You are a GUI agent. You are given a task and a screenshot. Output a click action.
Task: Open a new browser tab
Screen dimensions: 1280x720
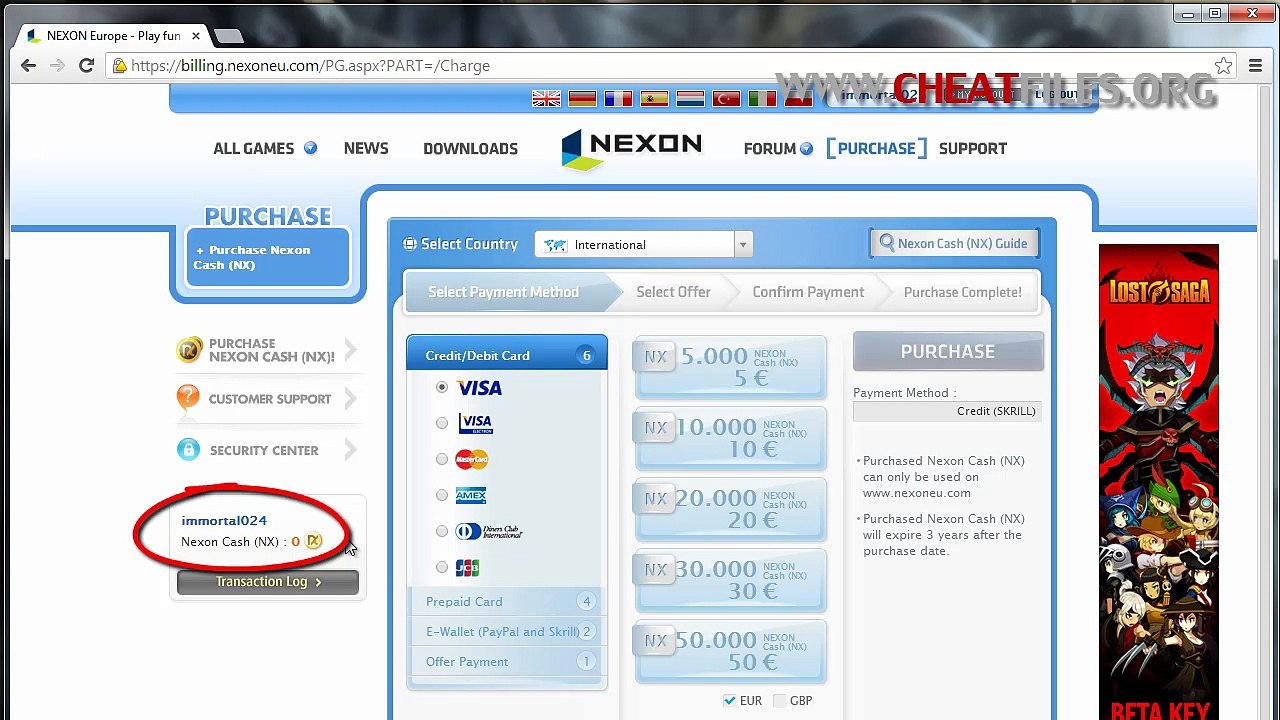(x=228, y=36)
